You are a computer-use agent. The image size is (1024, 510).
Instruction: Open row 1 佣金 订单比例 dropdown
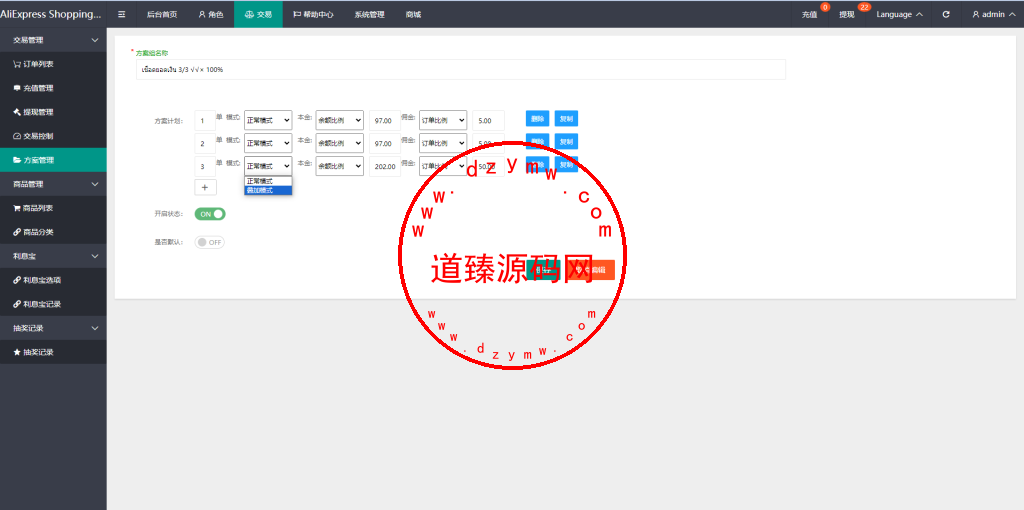pyautogui.click(x=443, y=120)
